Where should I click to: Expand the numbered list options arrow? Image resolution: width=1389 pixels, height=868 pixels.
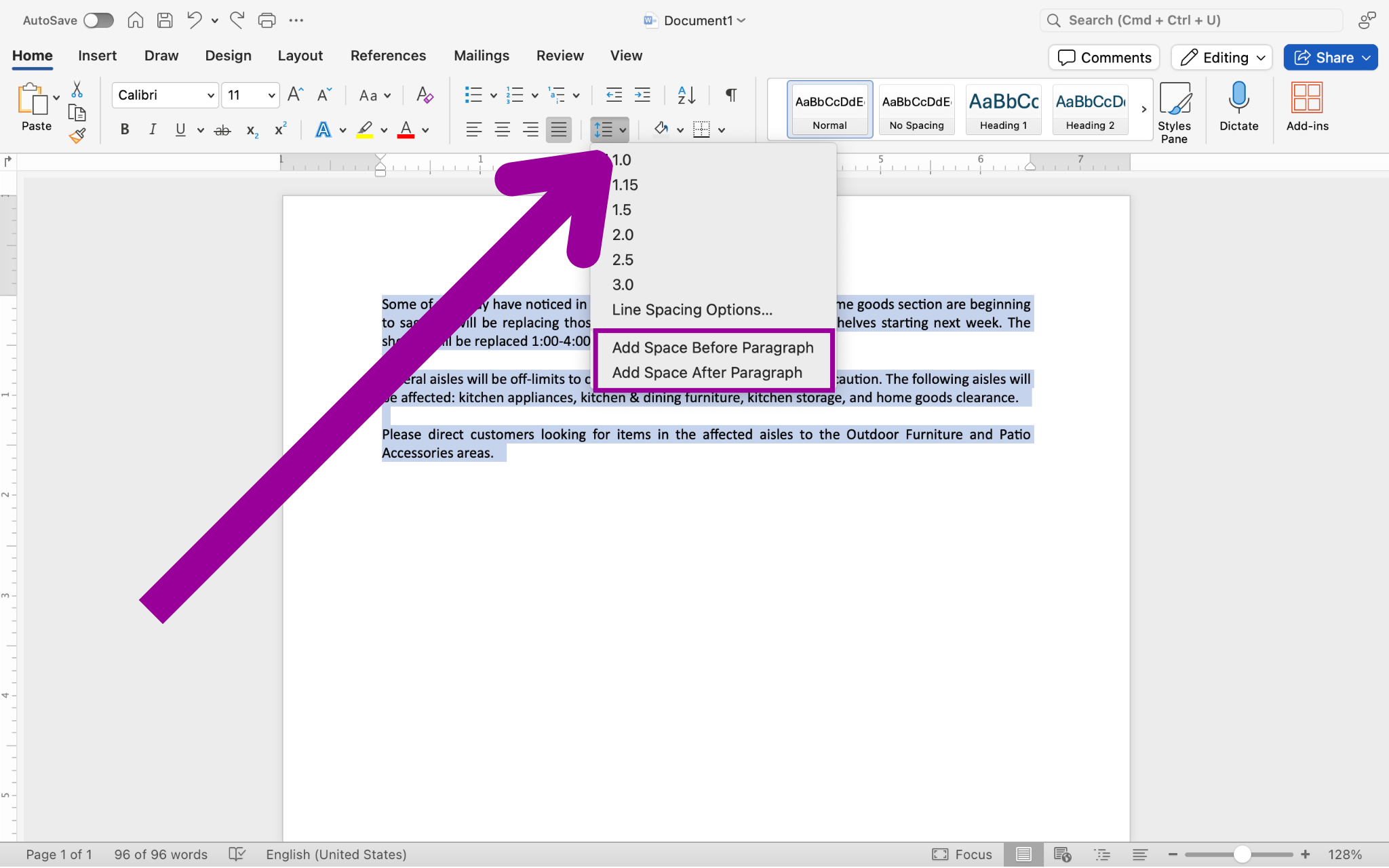pos(534,96)
